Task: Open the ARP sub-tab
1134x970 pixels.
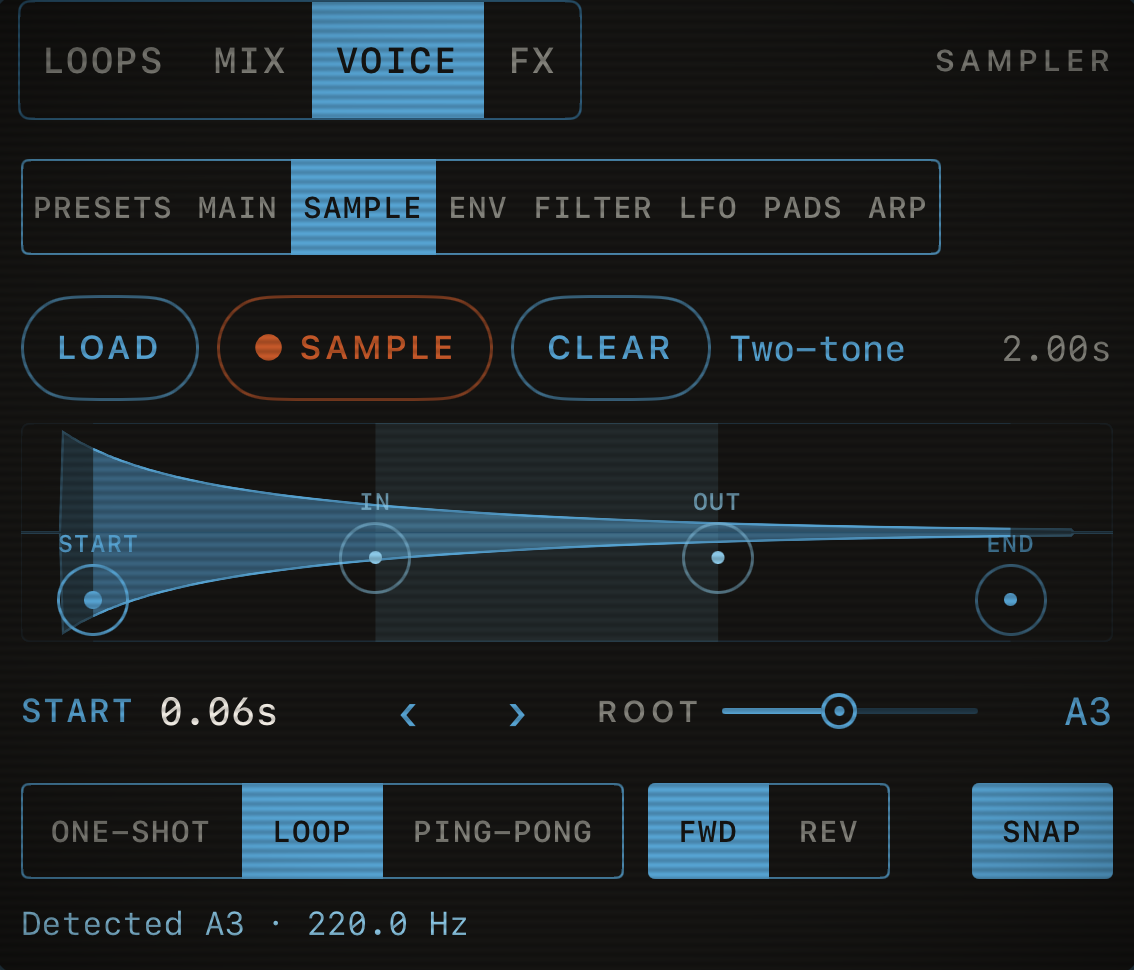Action: pos(897,208)
